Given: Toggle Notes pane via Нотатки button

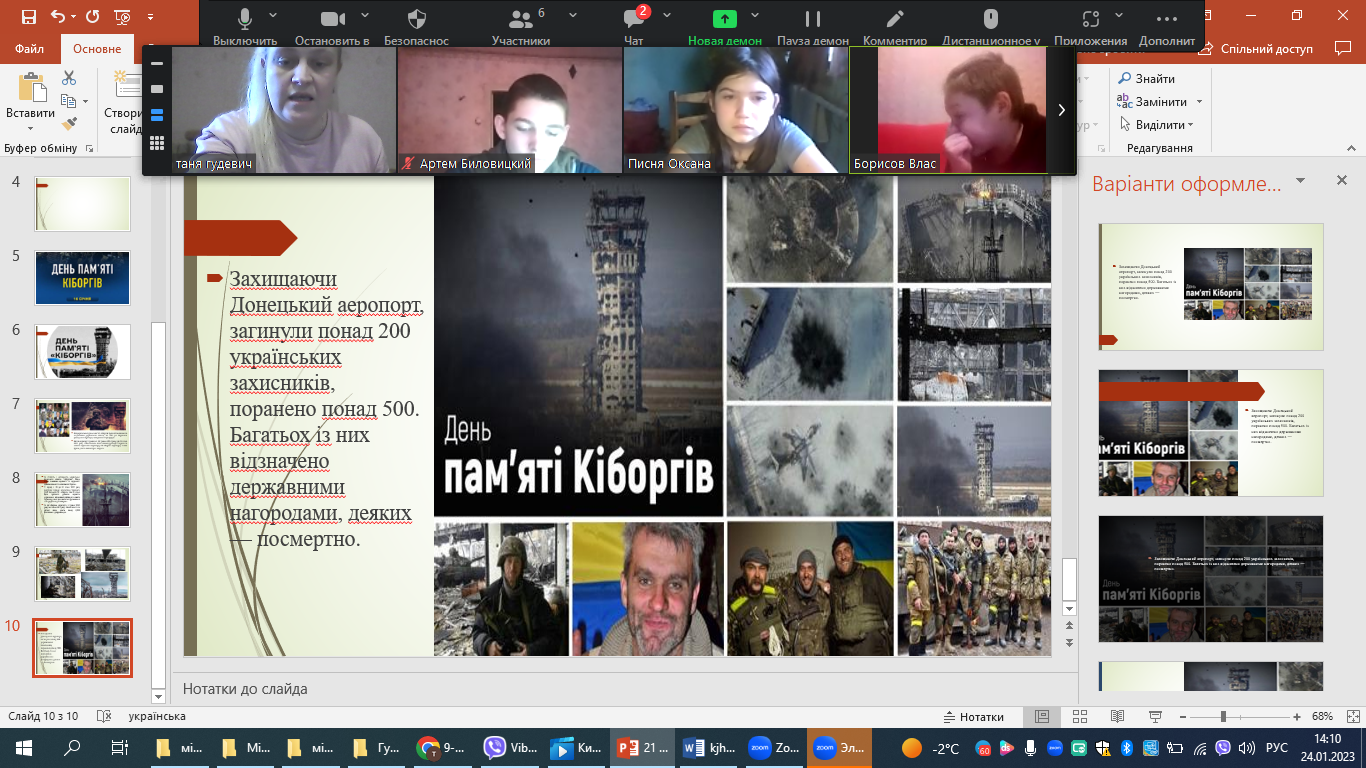Looking at the screenshot, I should (x=974, y=716).
